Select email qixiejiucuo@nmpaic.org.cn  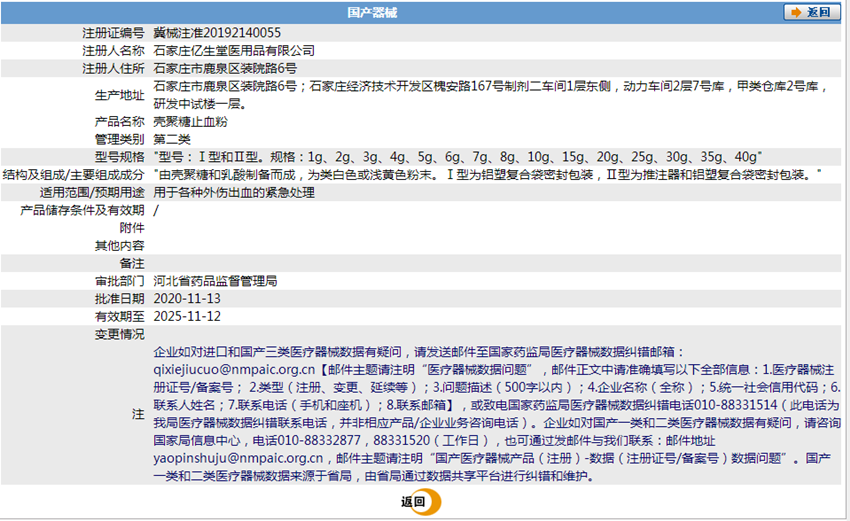coord(234,370)
